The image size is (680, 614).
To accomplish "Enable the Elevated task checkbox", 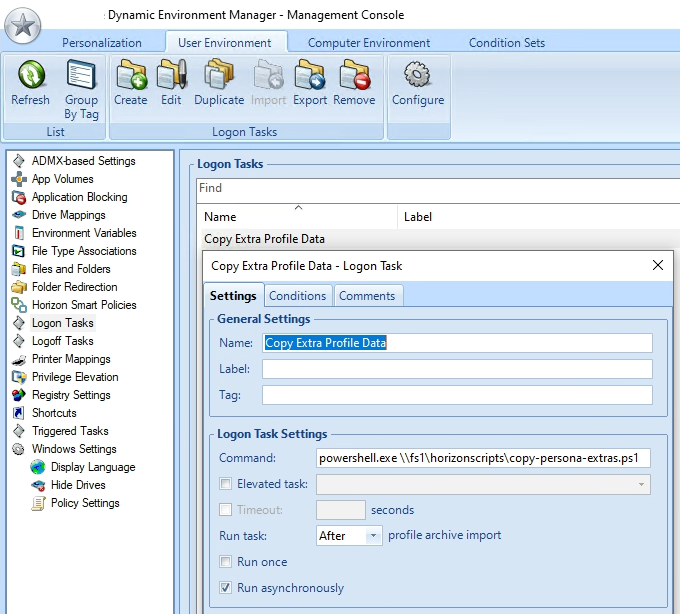I will pyautogui.click(x=226, y=483).
